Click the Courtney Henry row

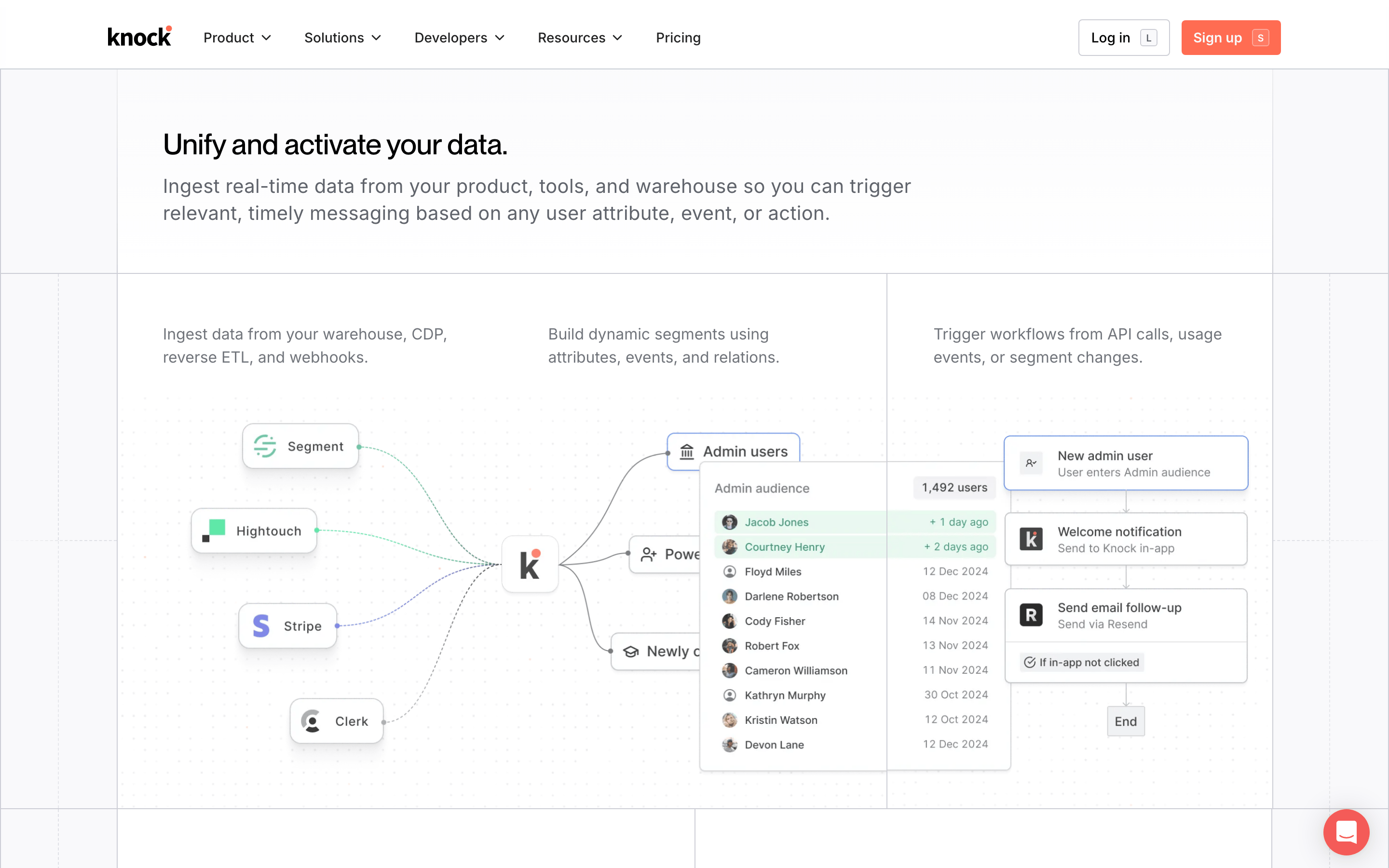(x=855, y=547)
